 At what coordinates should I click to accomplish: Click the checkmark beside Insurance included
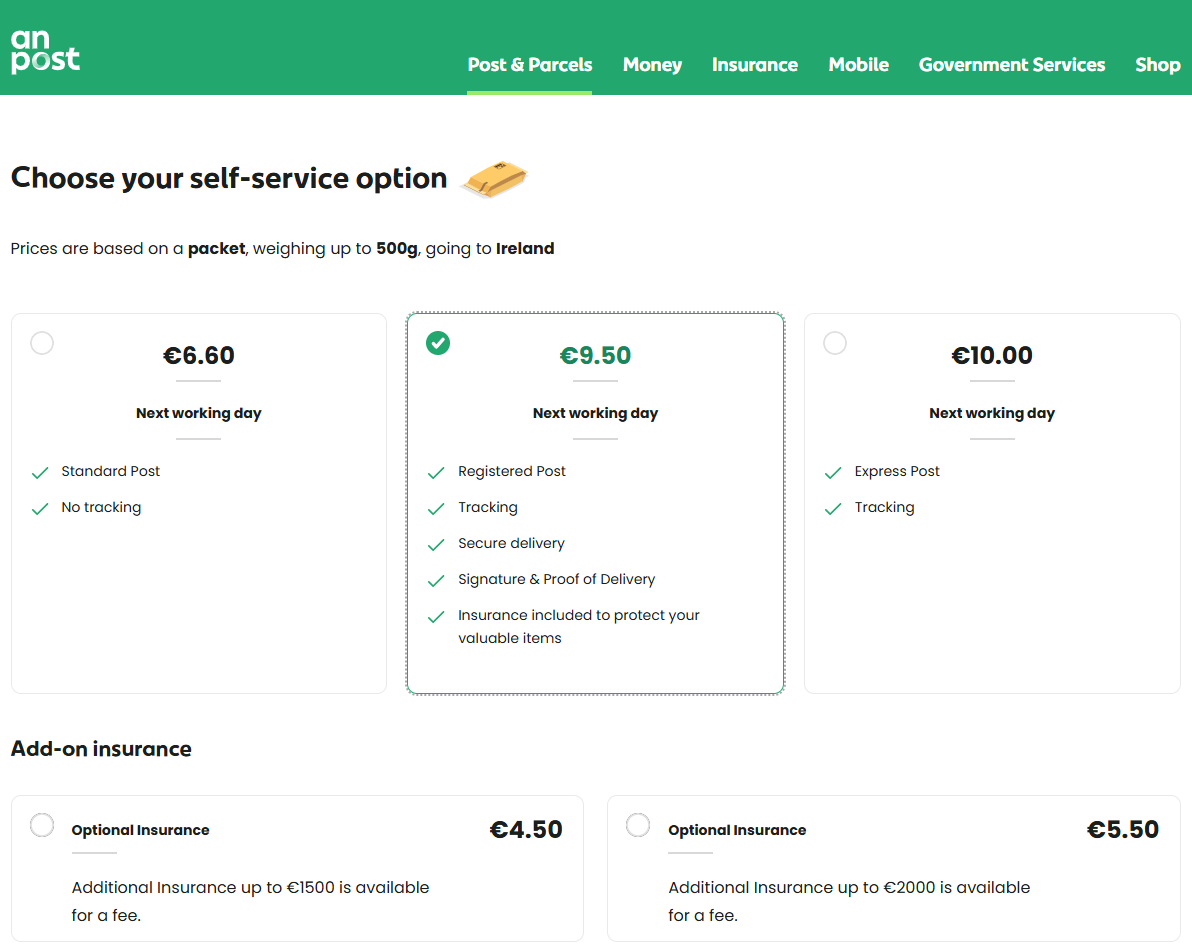coord(436,614)
